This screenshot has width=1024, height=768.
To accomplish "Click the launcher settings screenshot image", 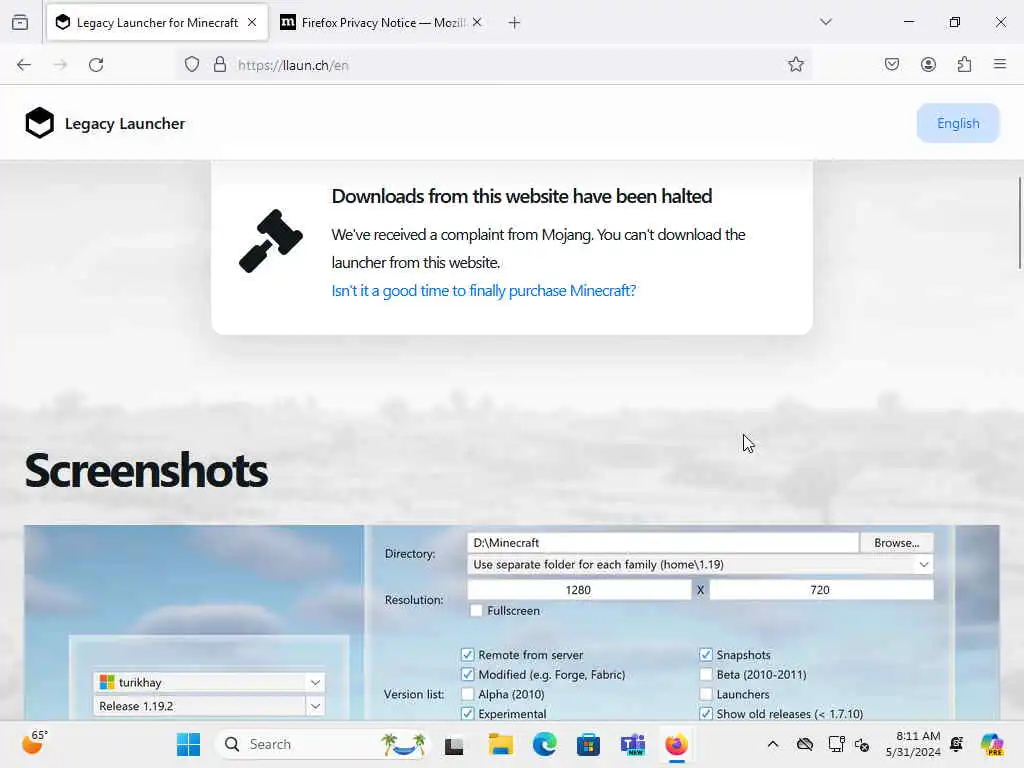I will (512, 623).
